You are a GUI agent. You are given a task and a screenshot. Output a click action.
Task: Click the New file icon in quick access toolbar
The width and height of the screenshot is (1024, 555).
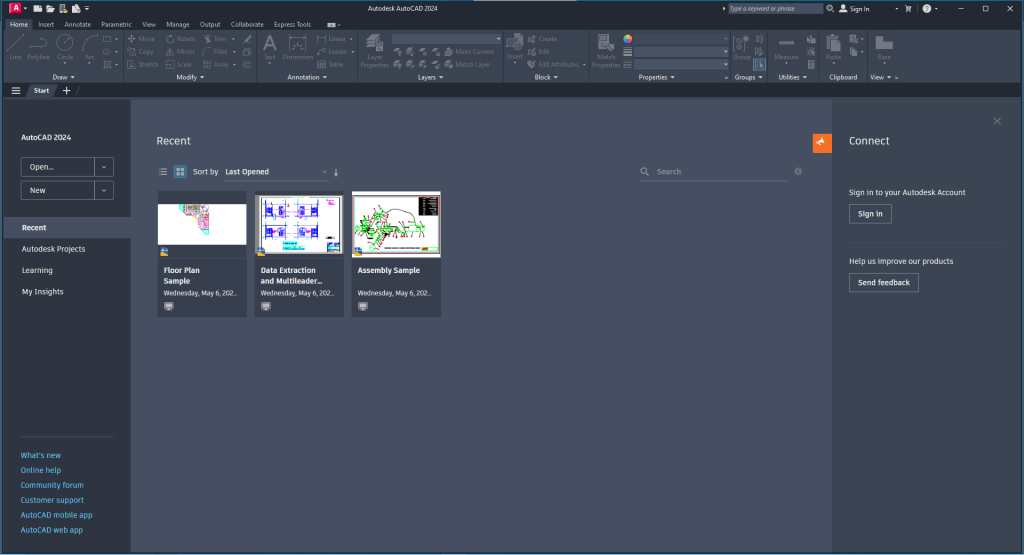(38, 8)
